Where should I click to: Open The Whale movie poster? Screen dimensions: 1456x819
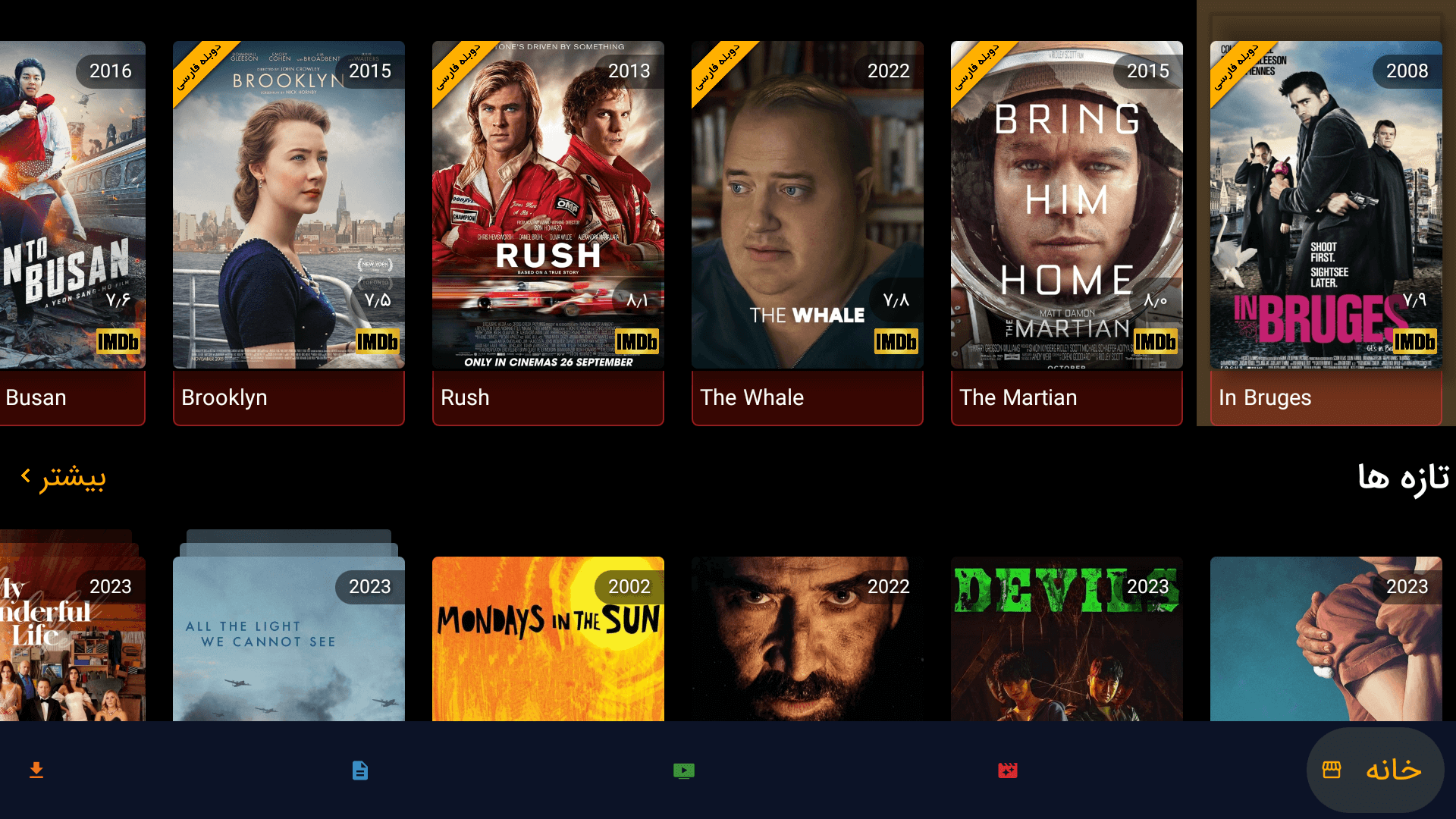[808, 205]
